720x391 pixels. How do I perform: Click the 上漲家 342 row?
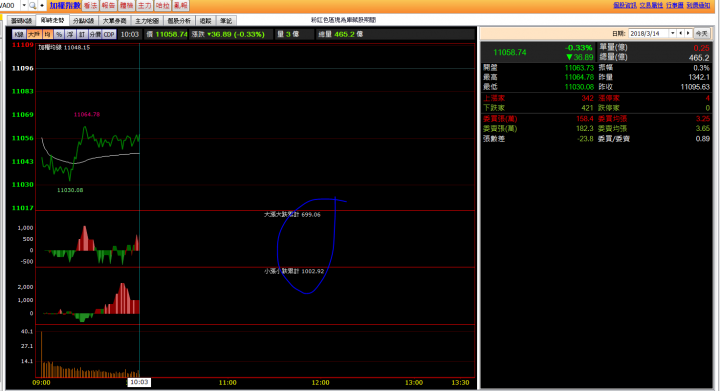pos(539,98)
